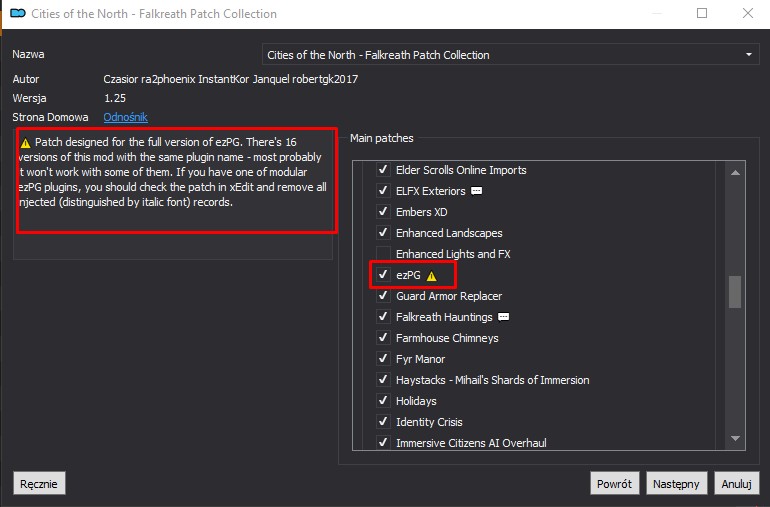Click the Enhanced Lights and FX label
The height and width of the screenshot is (507, 770).
(x=453, y=254)
